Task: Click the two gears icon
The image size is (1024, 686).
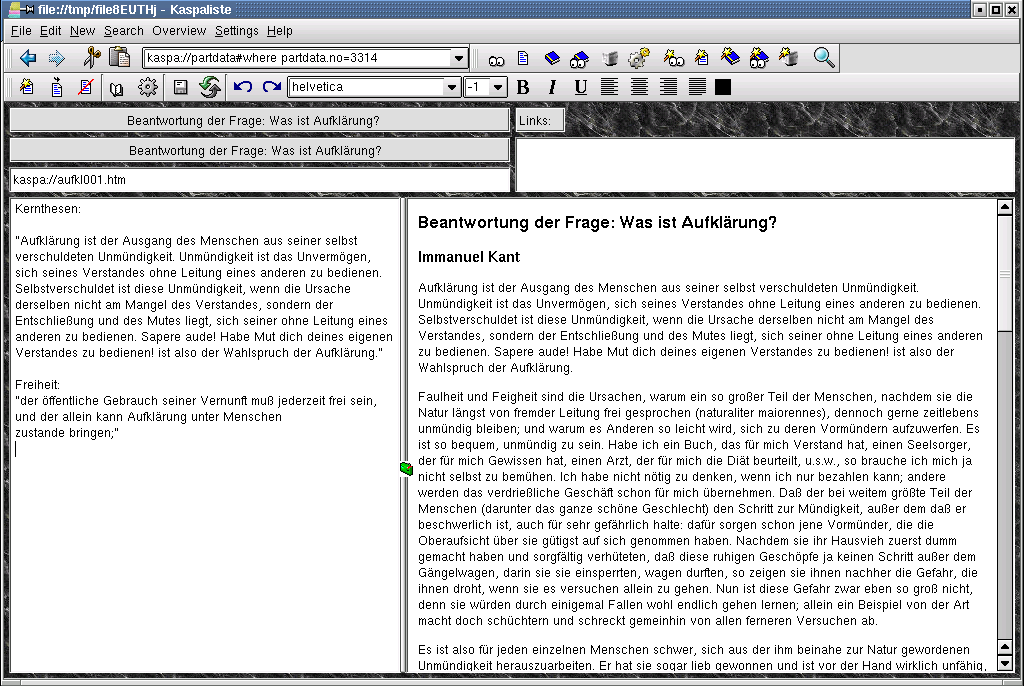Action: [639, 58]
